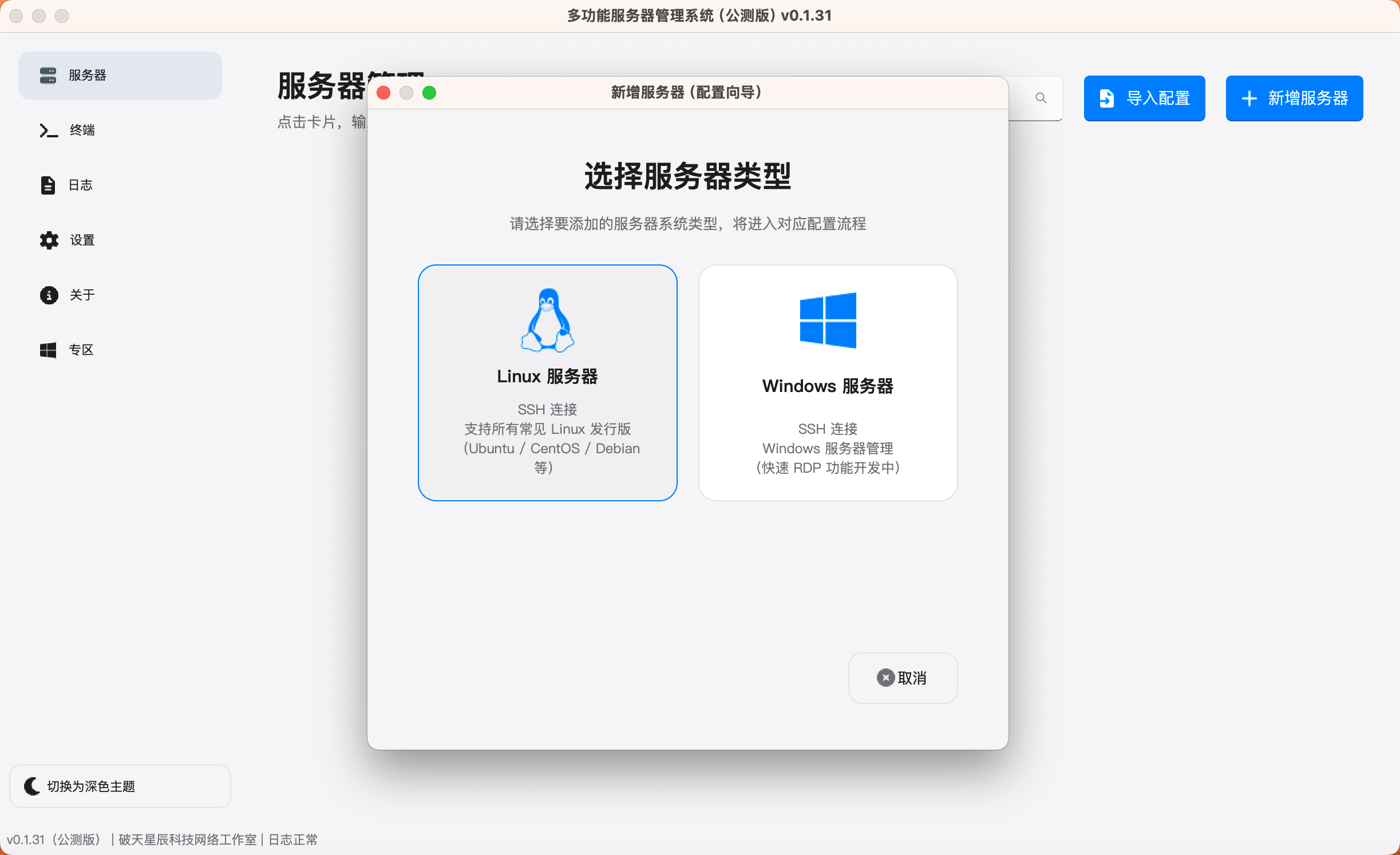
Task: Click the x icon on 取消 button
Action: point(885,678)
